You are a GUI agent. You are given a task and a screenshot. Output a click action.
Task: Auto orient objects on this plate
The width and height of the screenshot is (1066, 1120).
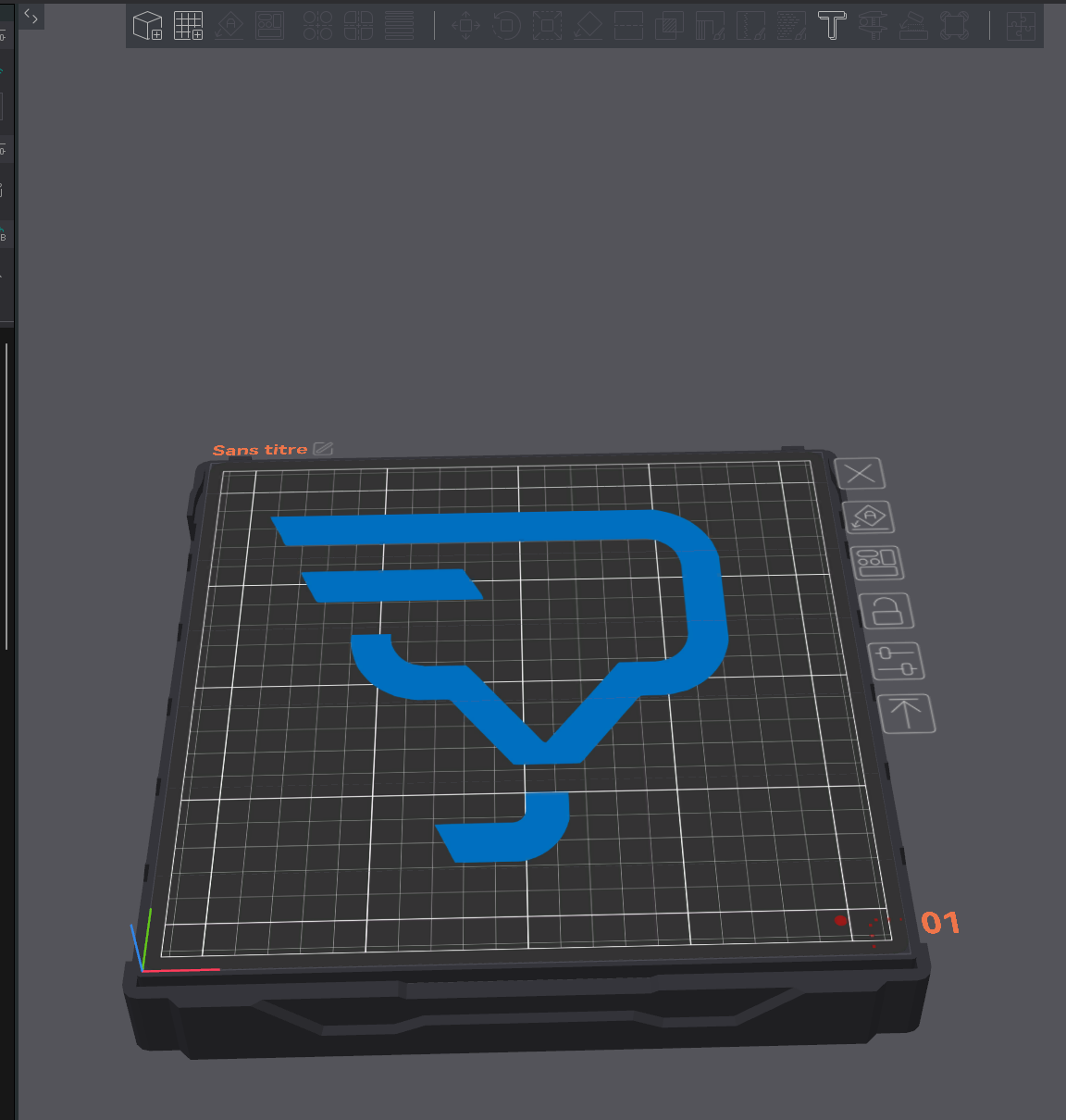click(868, 517)
